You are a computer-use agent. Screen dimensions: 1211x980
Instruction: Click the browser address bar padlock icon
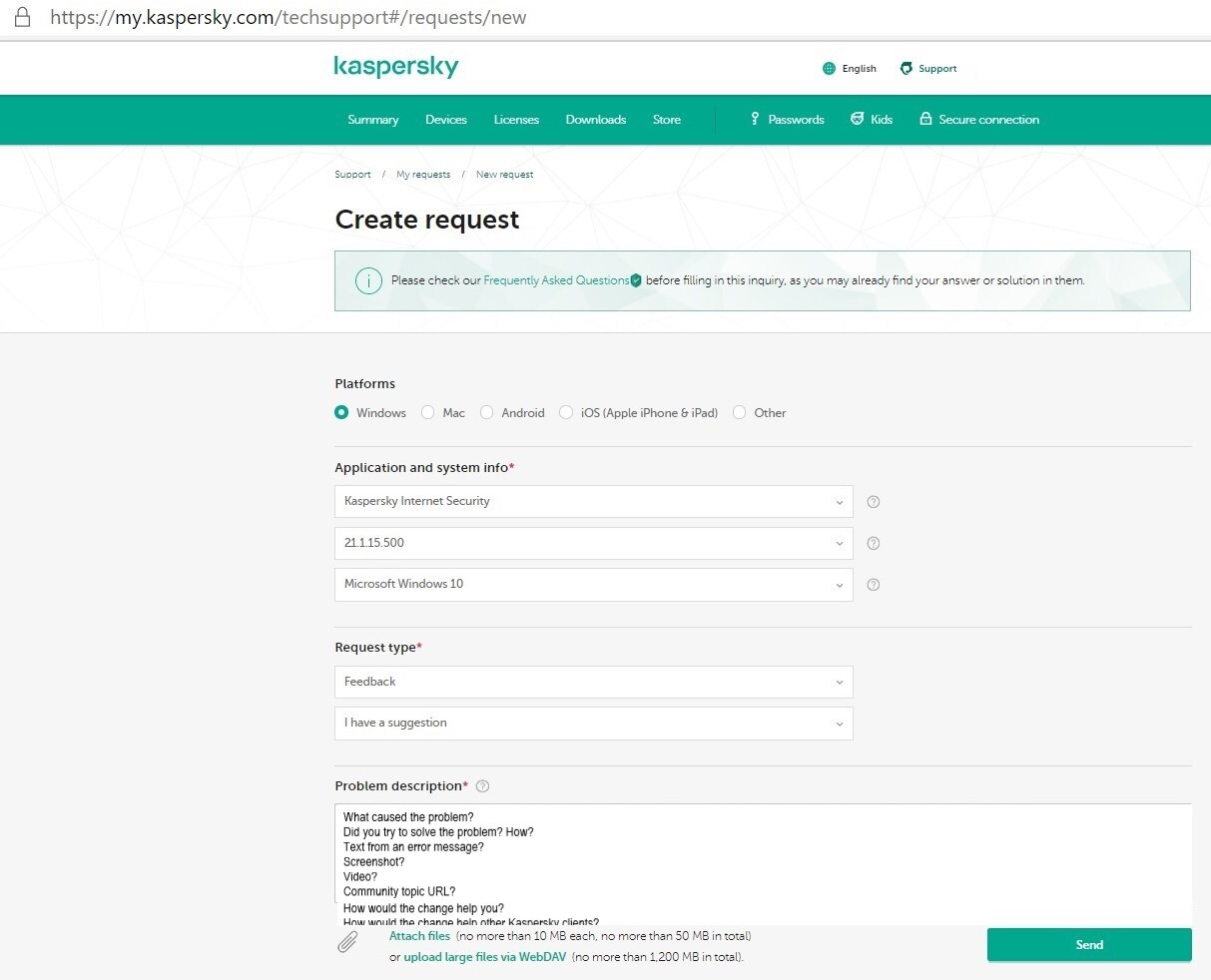click(21, 17)
